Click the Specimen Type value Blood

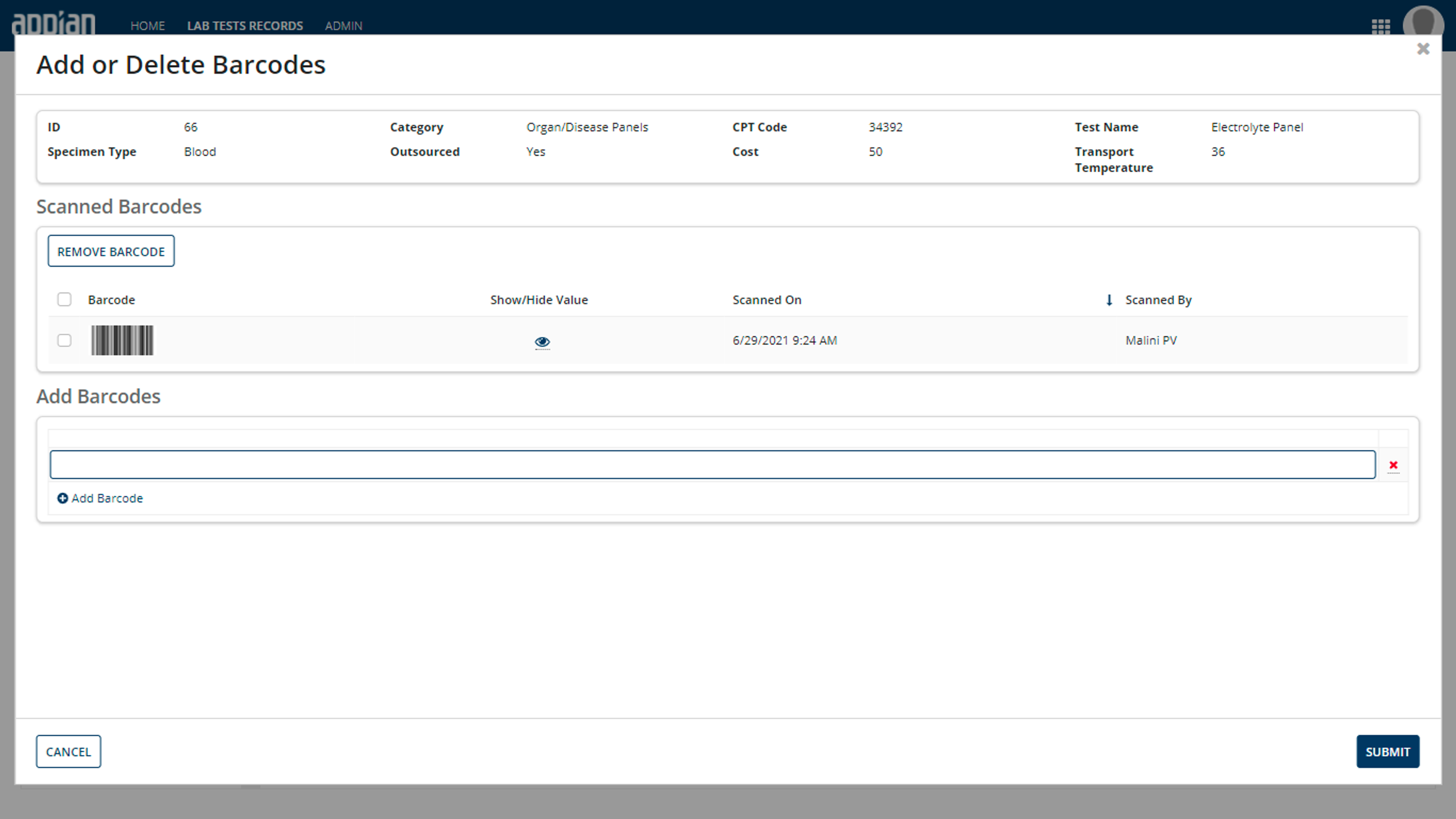(199, 152)
